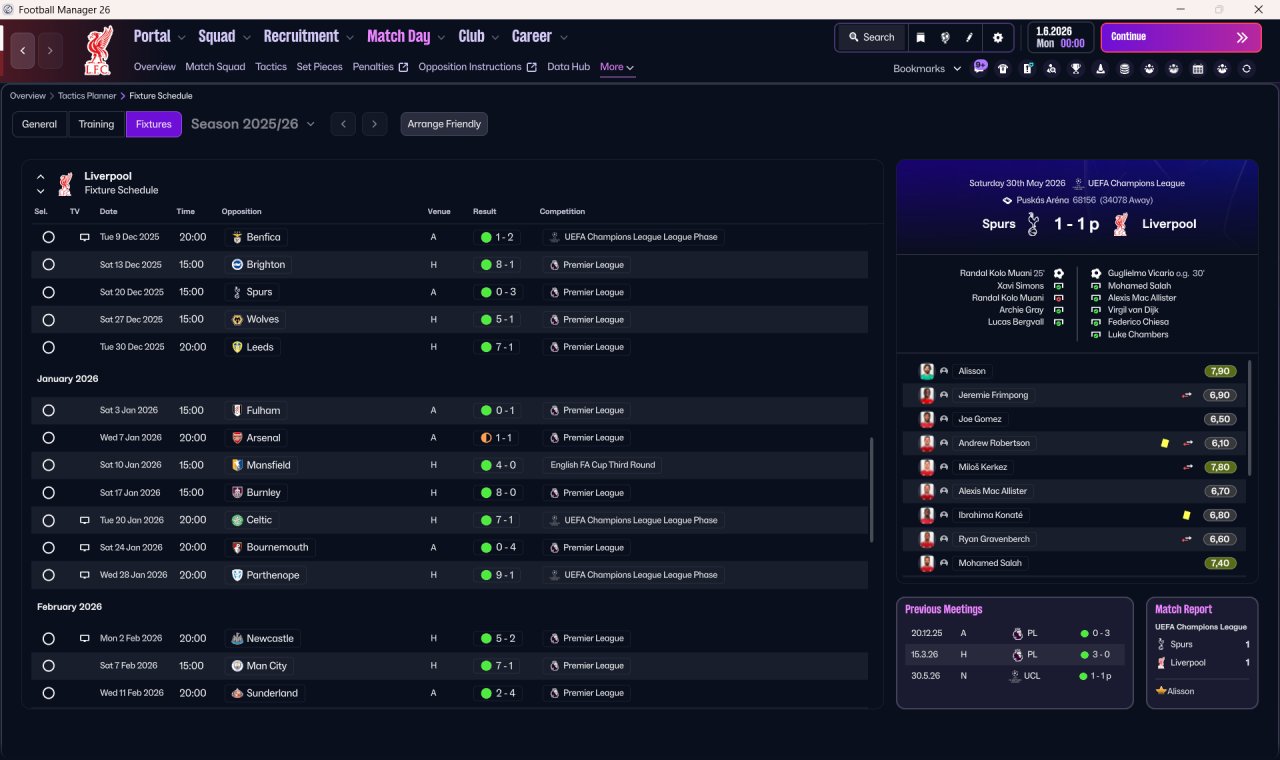This screenshot has height=760, width=1280.
Task: Open the Tactics sub-menu item
Action: coord(271,67)
